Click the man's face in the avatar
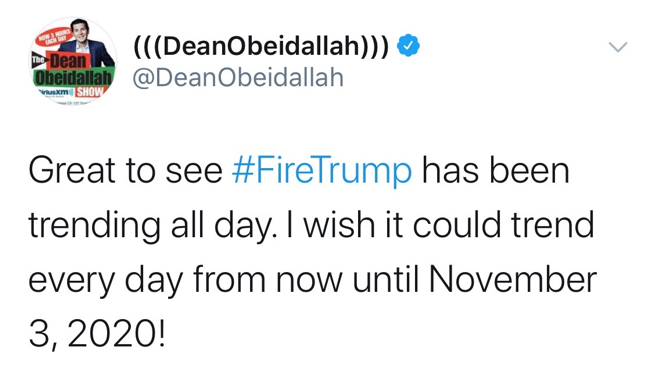This screenshot has width=654, height=367. (x=79, y=30)
